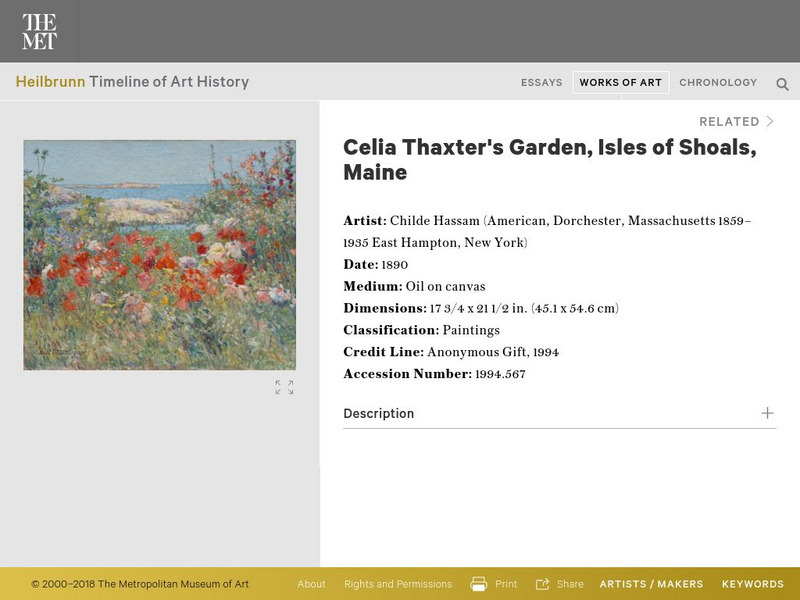800x600 pixels.
Task: Click the Medium Oil on canvas text
Action: 414,286
